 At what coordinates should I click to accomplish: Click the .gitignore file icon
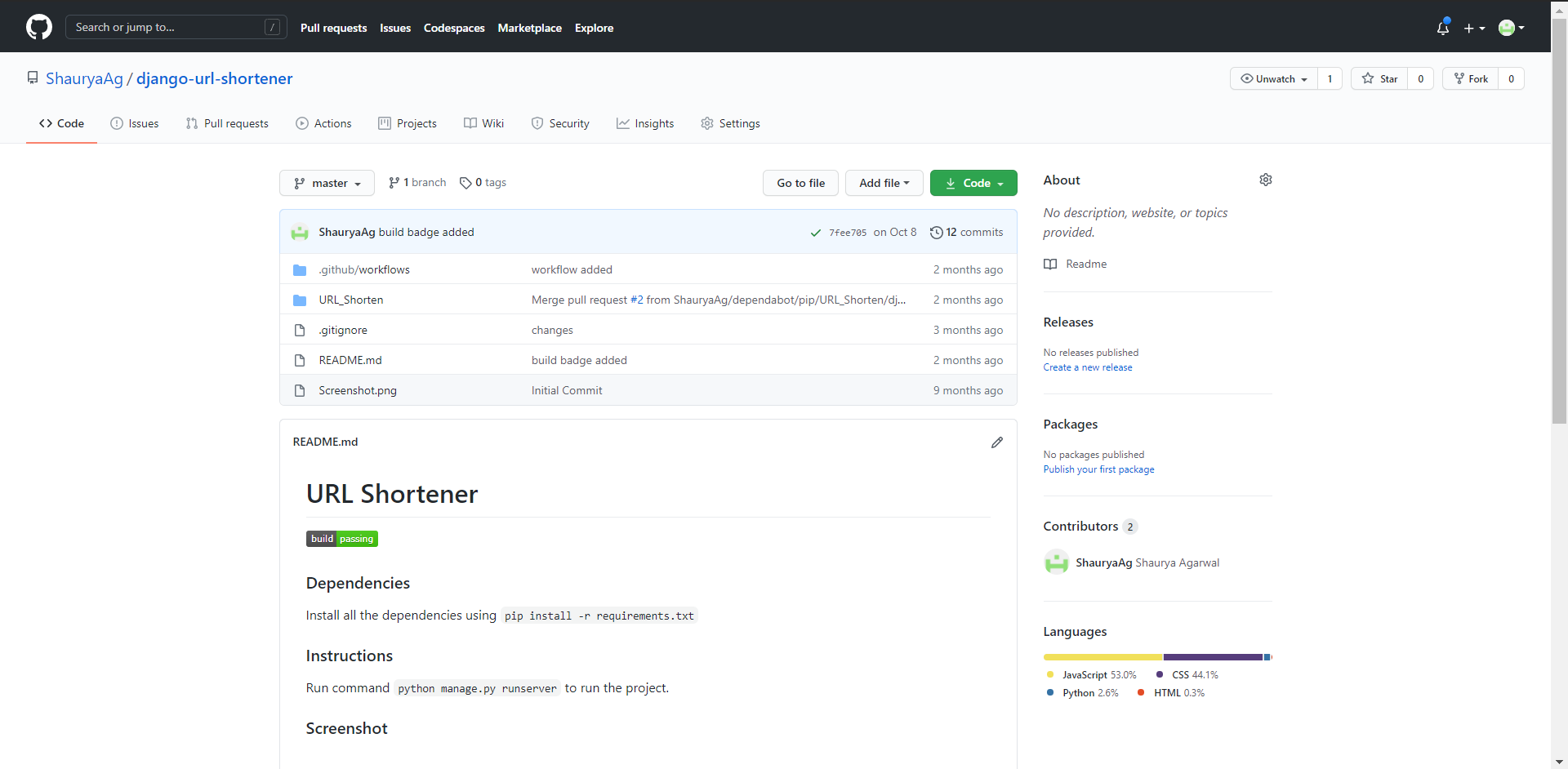click(300, 330)
